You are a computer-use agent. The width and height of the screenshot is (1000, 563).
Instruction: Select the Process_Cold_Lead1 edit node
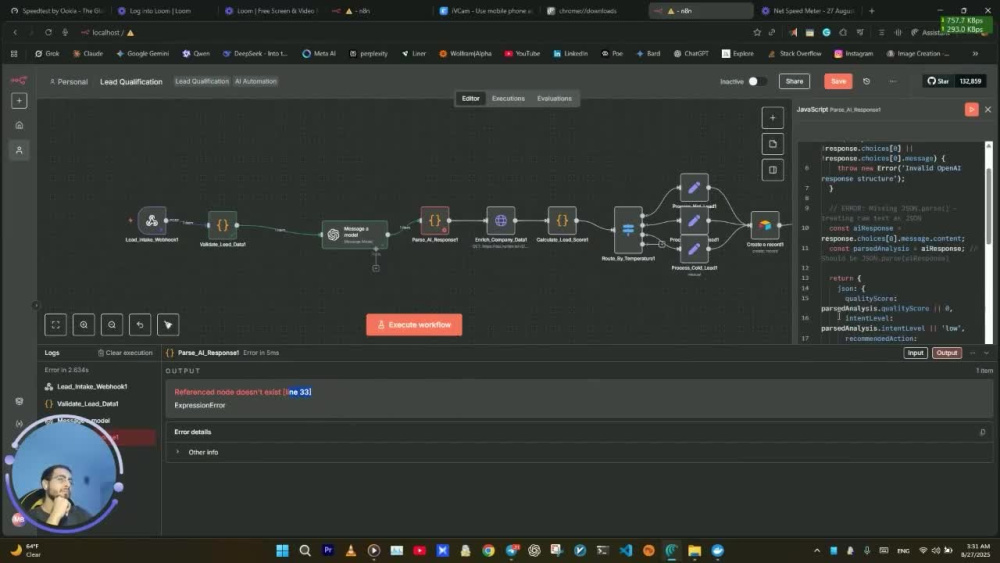click(x=694, y=249)
